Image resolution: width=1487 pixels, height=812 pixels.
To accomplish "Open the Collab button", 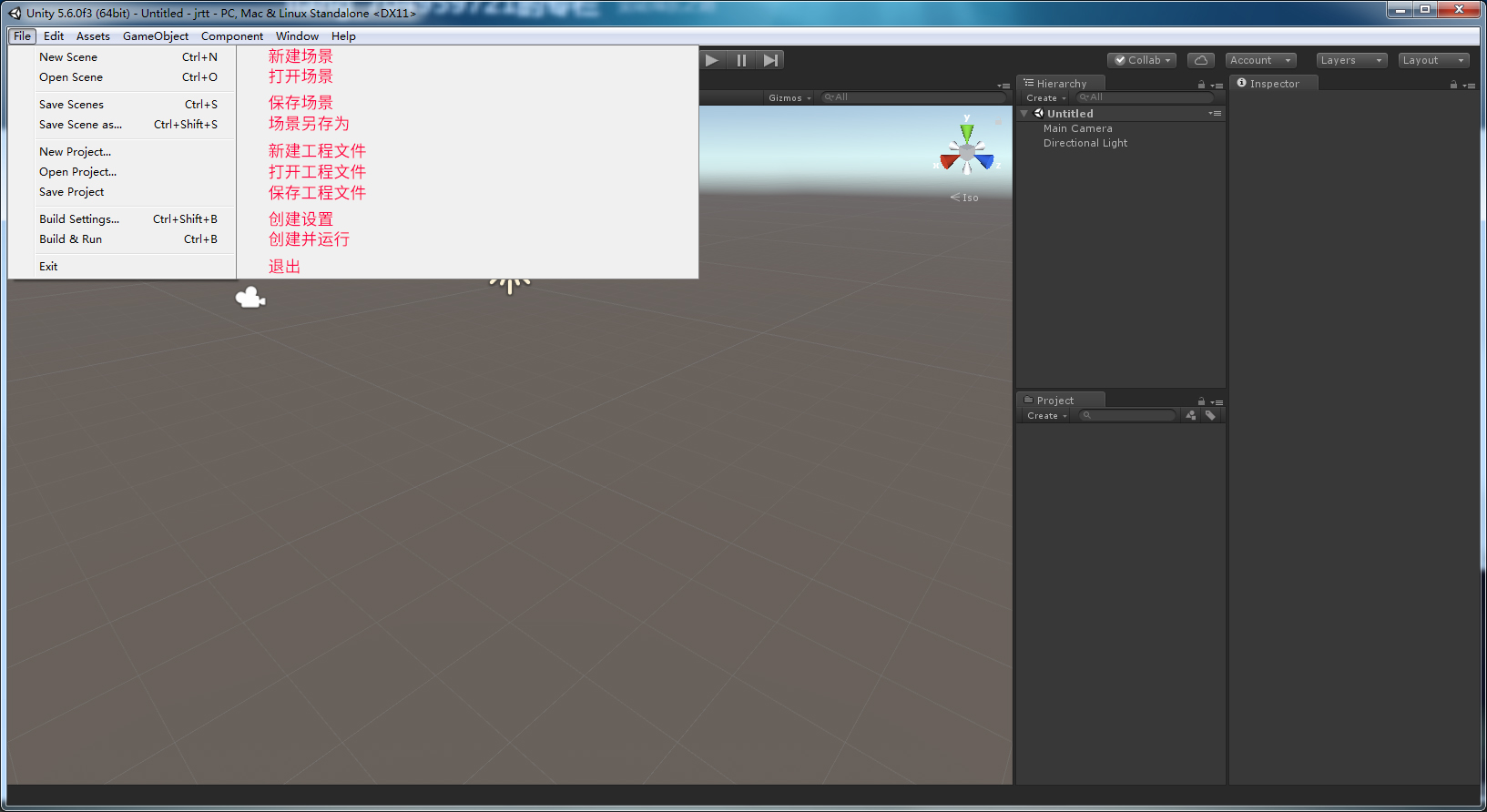I will 1142,60.
